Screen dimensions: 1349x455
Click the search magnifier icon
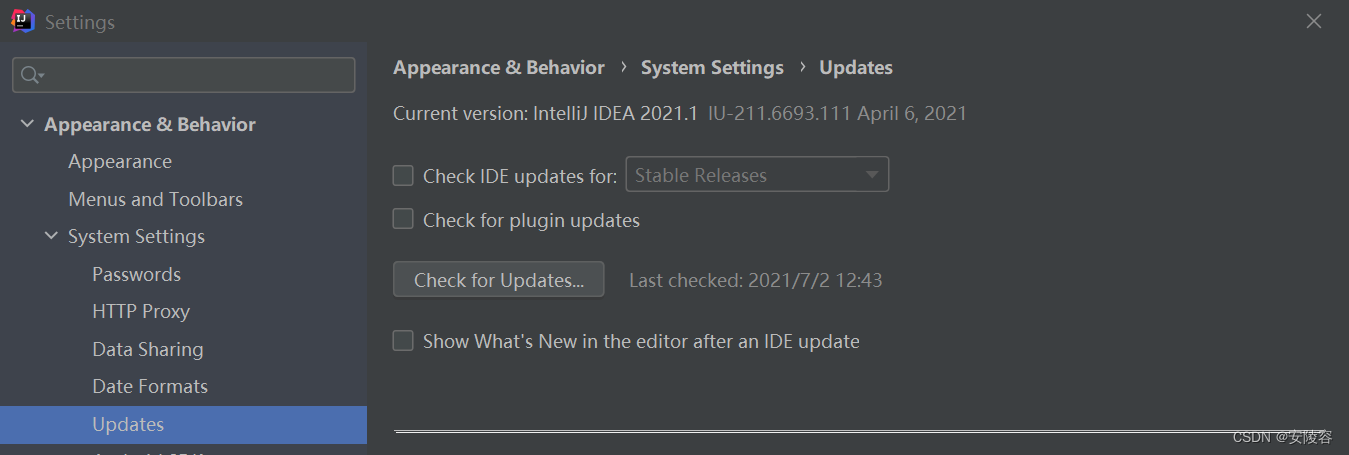point(31,75)
